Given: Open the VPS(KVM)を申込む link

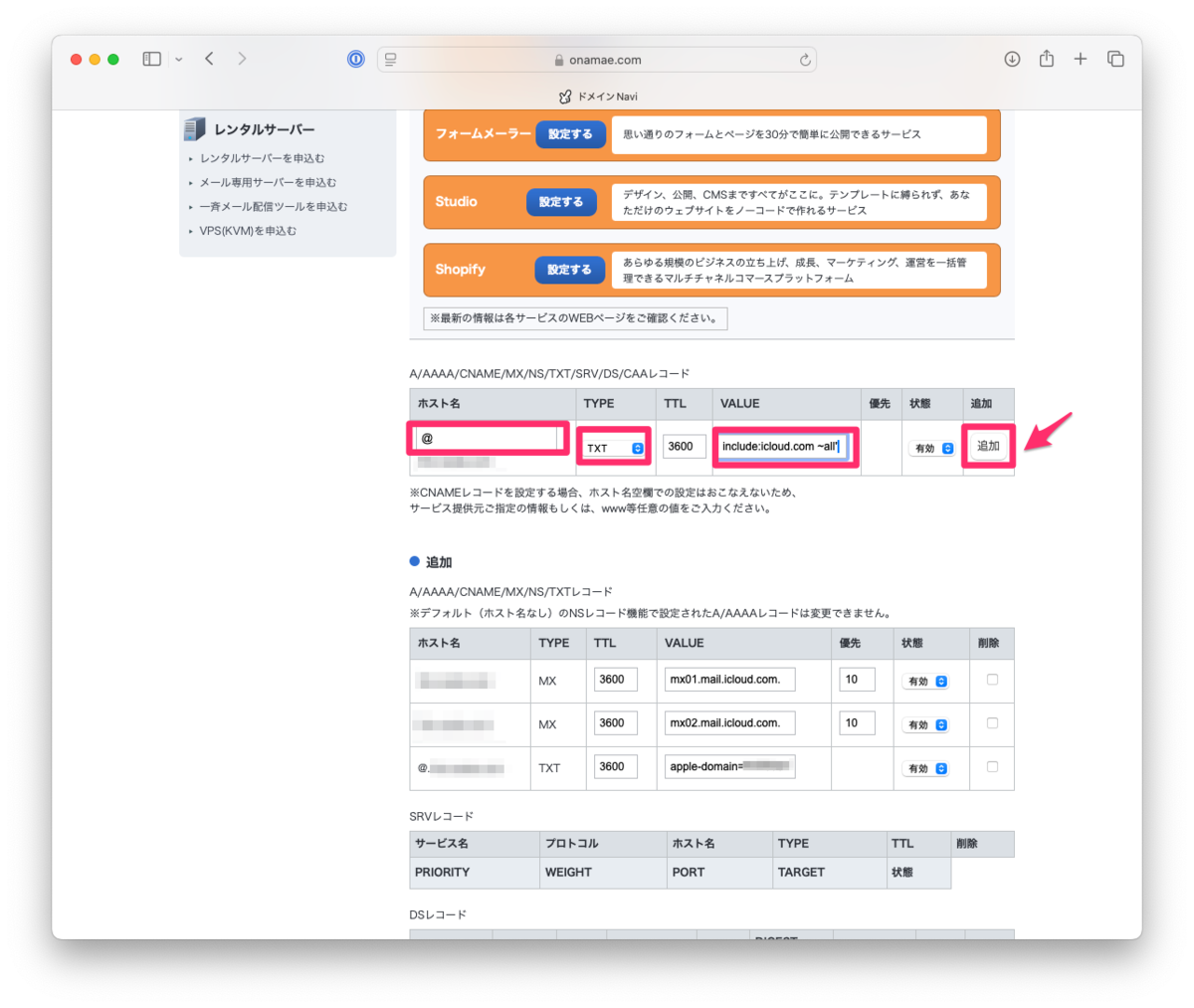Looking at the screenshot, I should coord(248,231).
